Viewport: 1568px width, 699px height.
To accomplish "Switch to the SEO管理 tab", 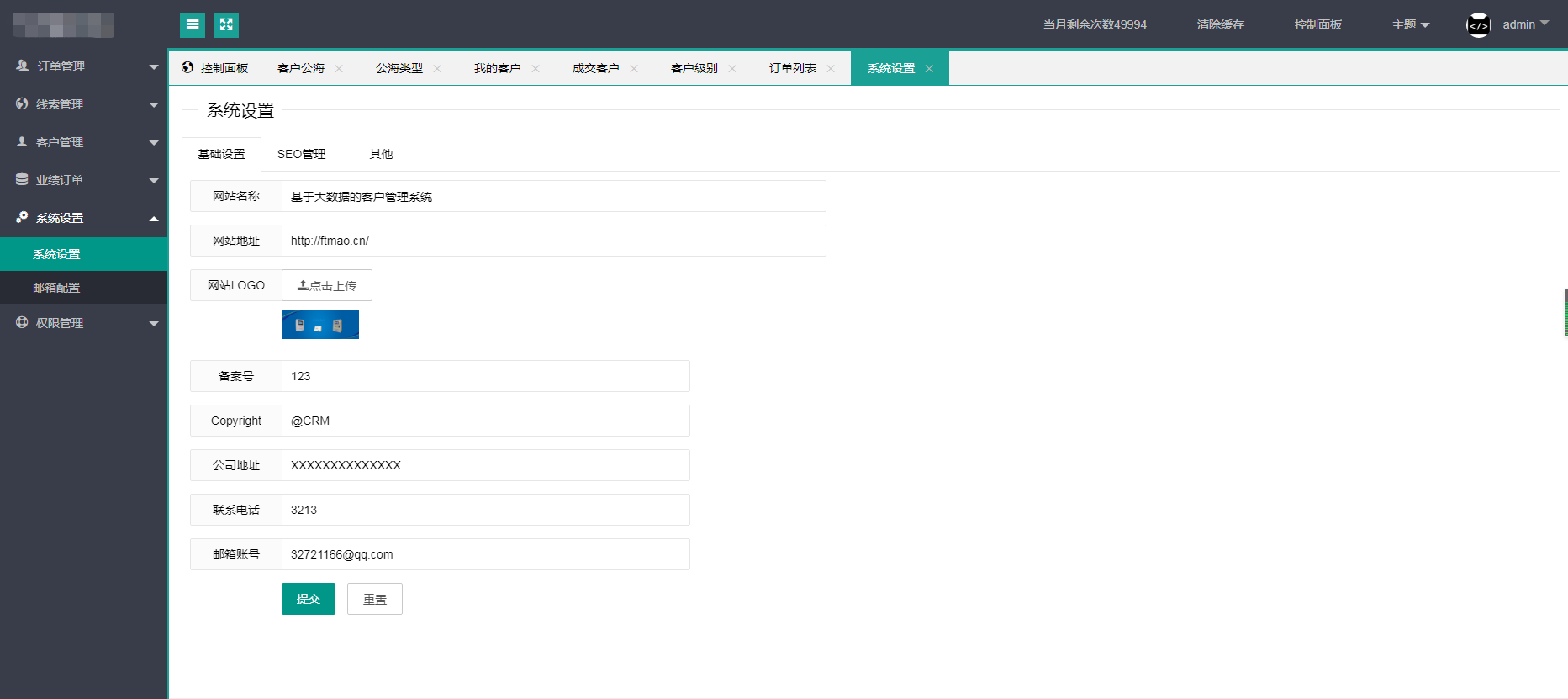I will [x=301, y=155].
